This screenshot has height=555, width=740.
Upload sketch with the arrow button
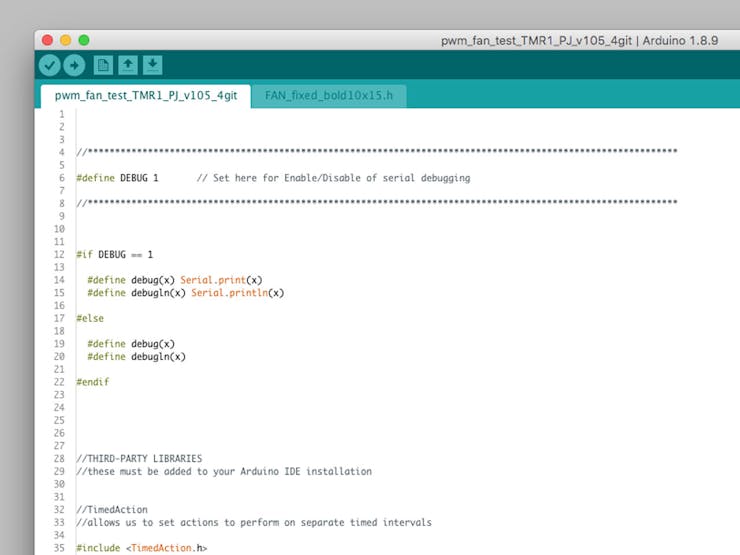click(x=74, y=65)
